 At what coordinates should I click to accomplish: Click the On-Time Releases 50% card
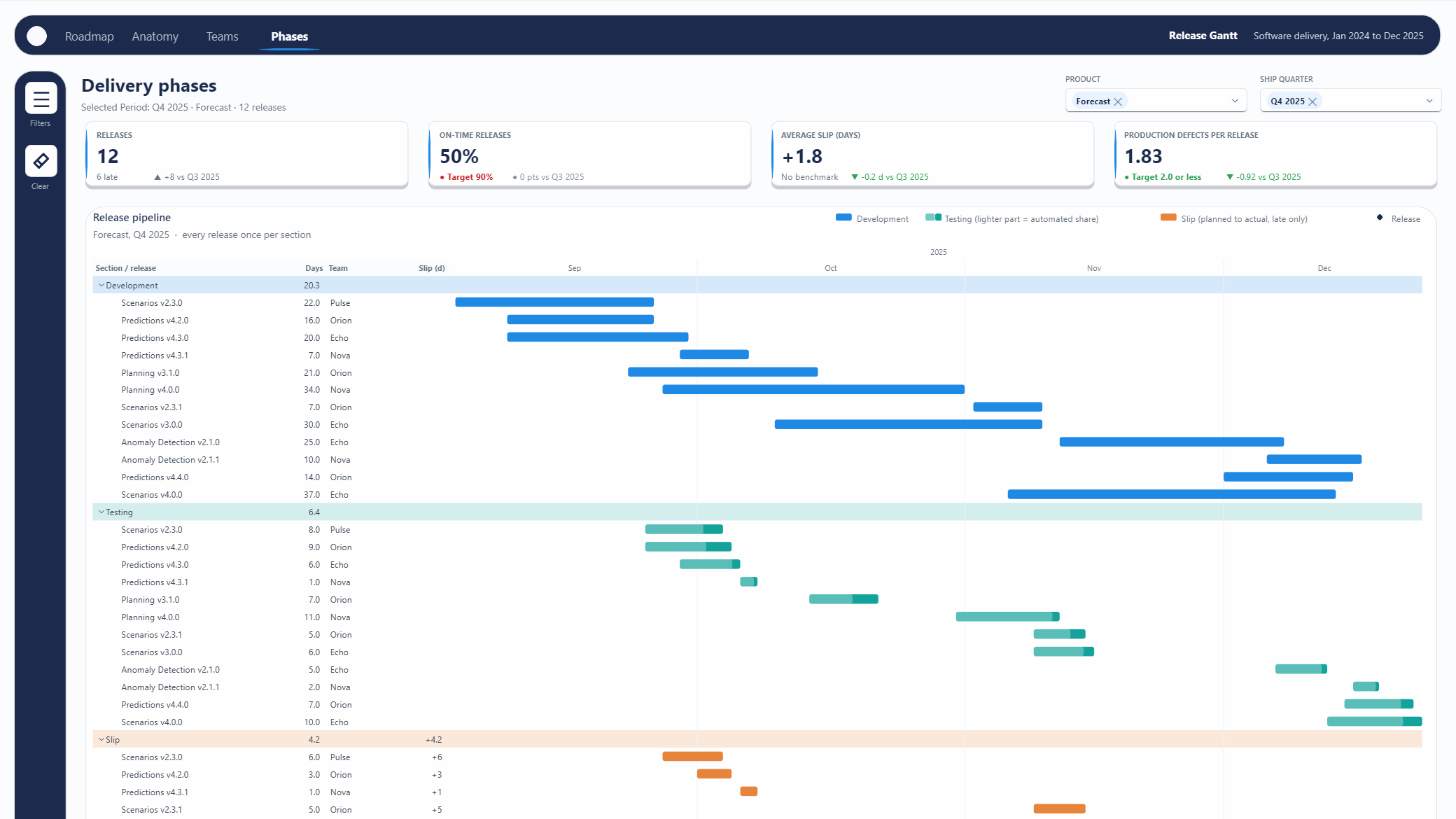(x=589, y=155)
